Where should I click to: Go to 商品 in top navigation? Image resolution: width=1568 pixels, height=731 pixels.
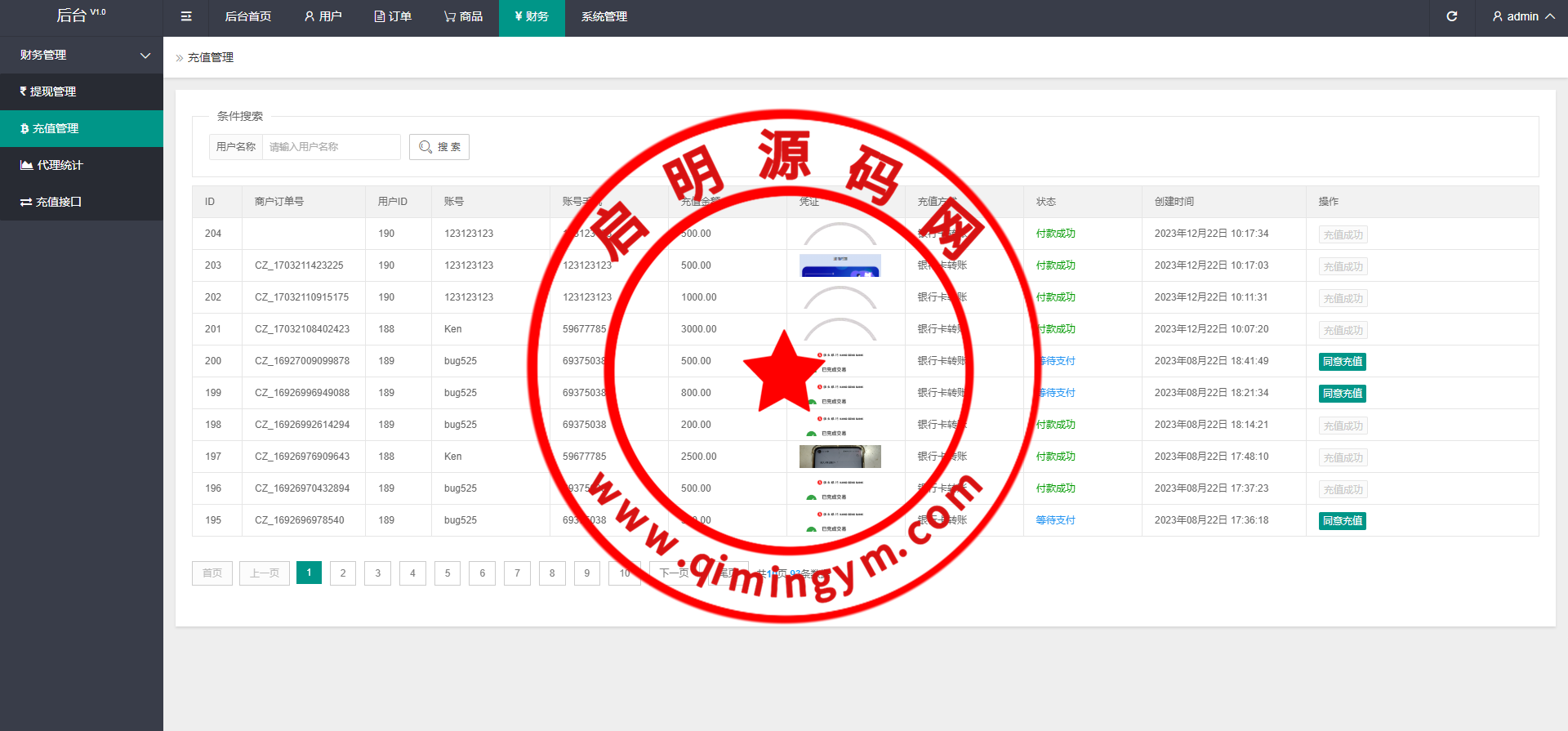[x=463, y=16]
